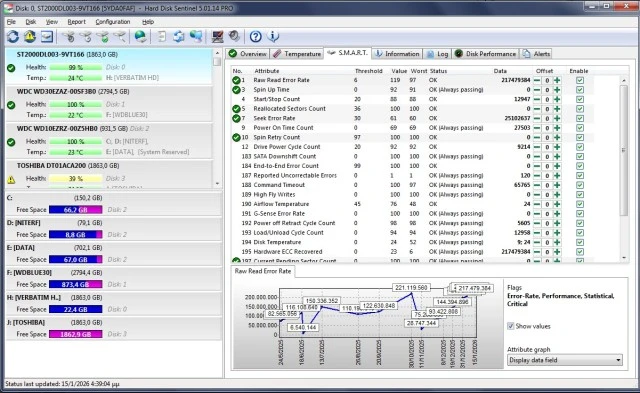
Task: Click the Raw Read Error Rate graph tab
Action: [x=263, y=271]
